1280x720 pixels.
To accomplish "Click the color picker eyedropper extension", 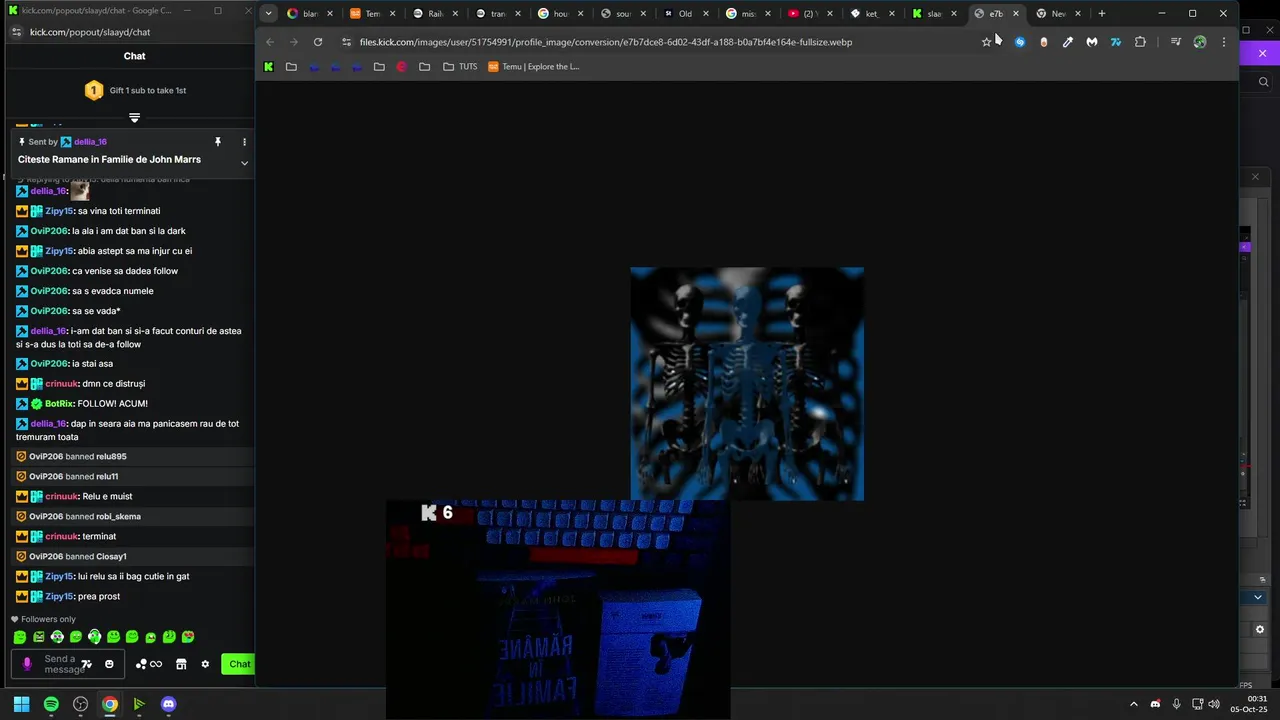I will point(1068,42).
